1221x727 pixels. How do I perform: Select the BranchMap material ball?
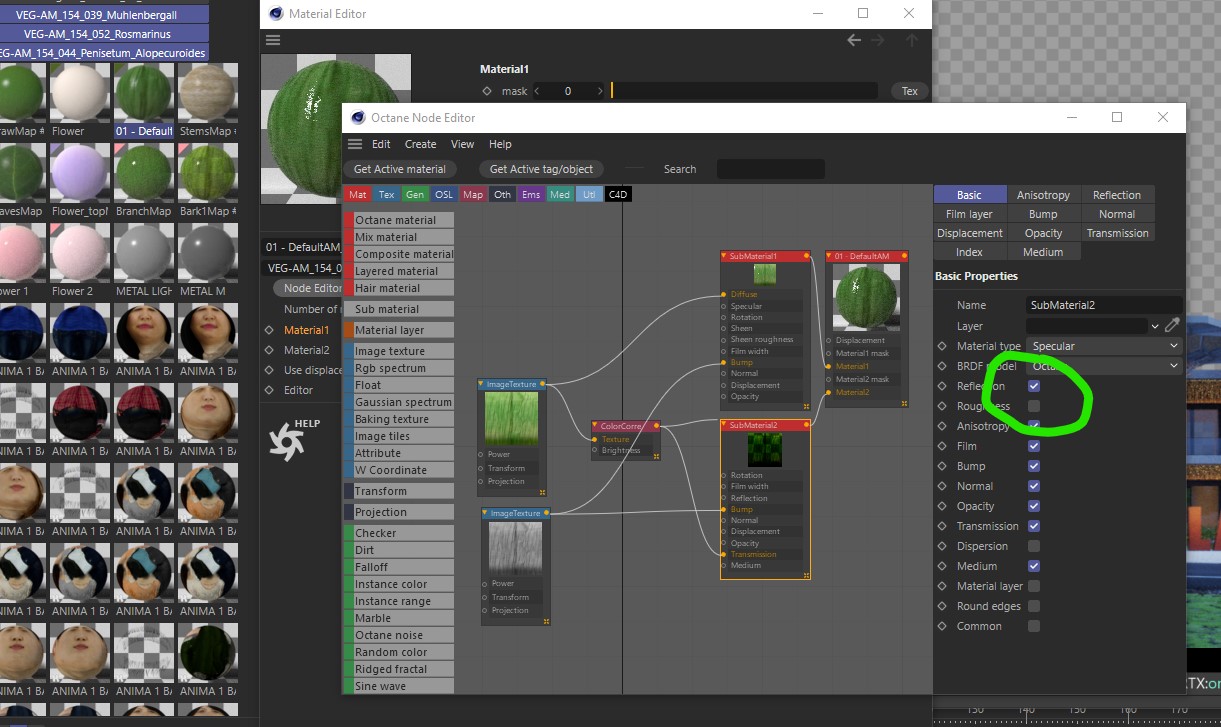click(144, 174)
